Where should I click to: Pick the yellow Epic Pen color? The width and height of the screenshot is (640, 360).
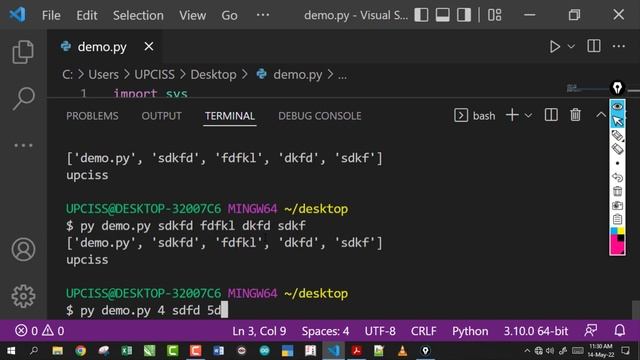click(x=621, y=231)
